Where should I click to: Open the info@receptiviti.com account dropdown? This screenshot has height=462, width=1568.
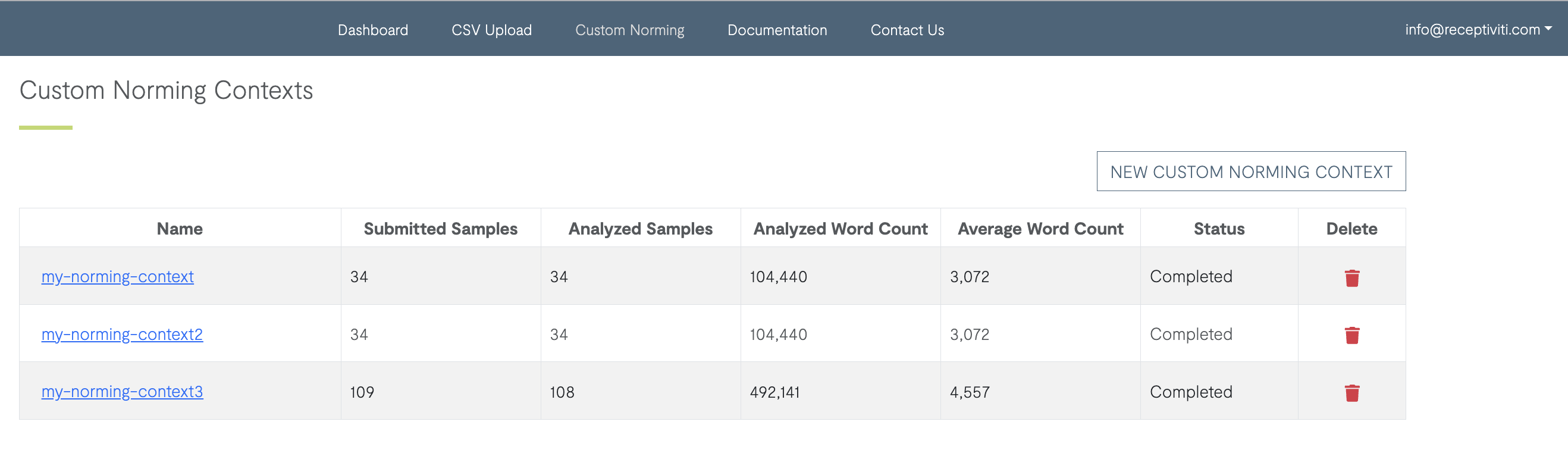click(1478, 29)
